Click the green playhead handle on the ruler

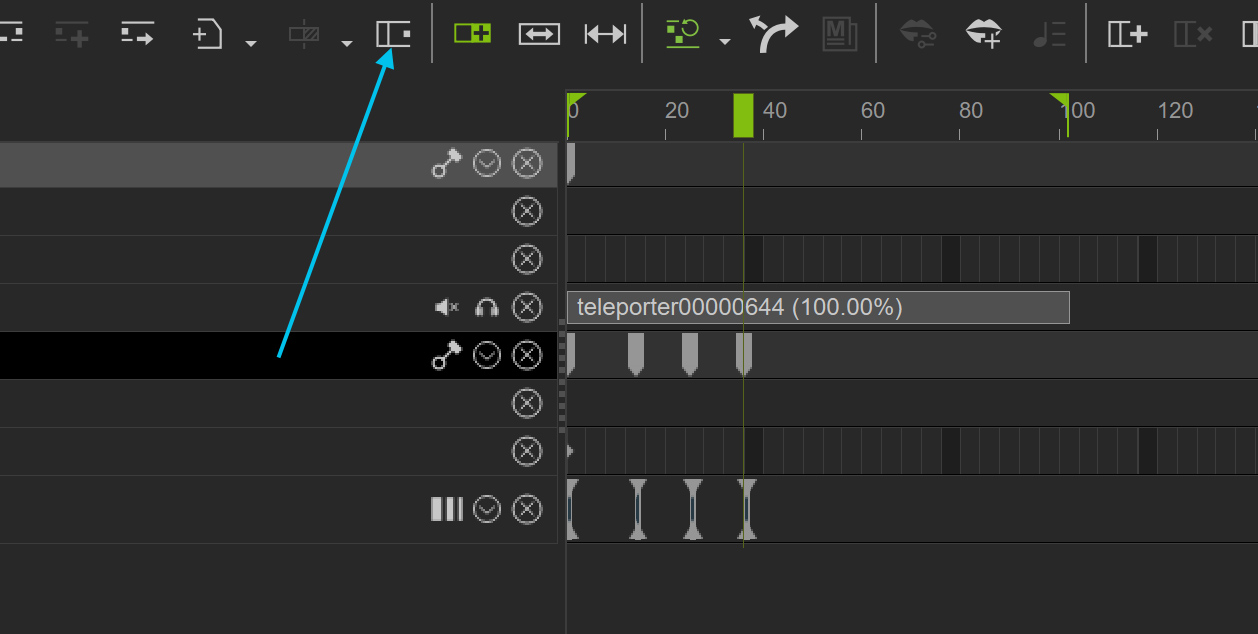tap(743, 114)
